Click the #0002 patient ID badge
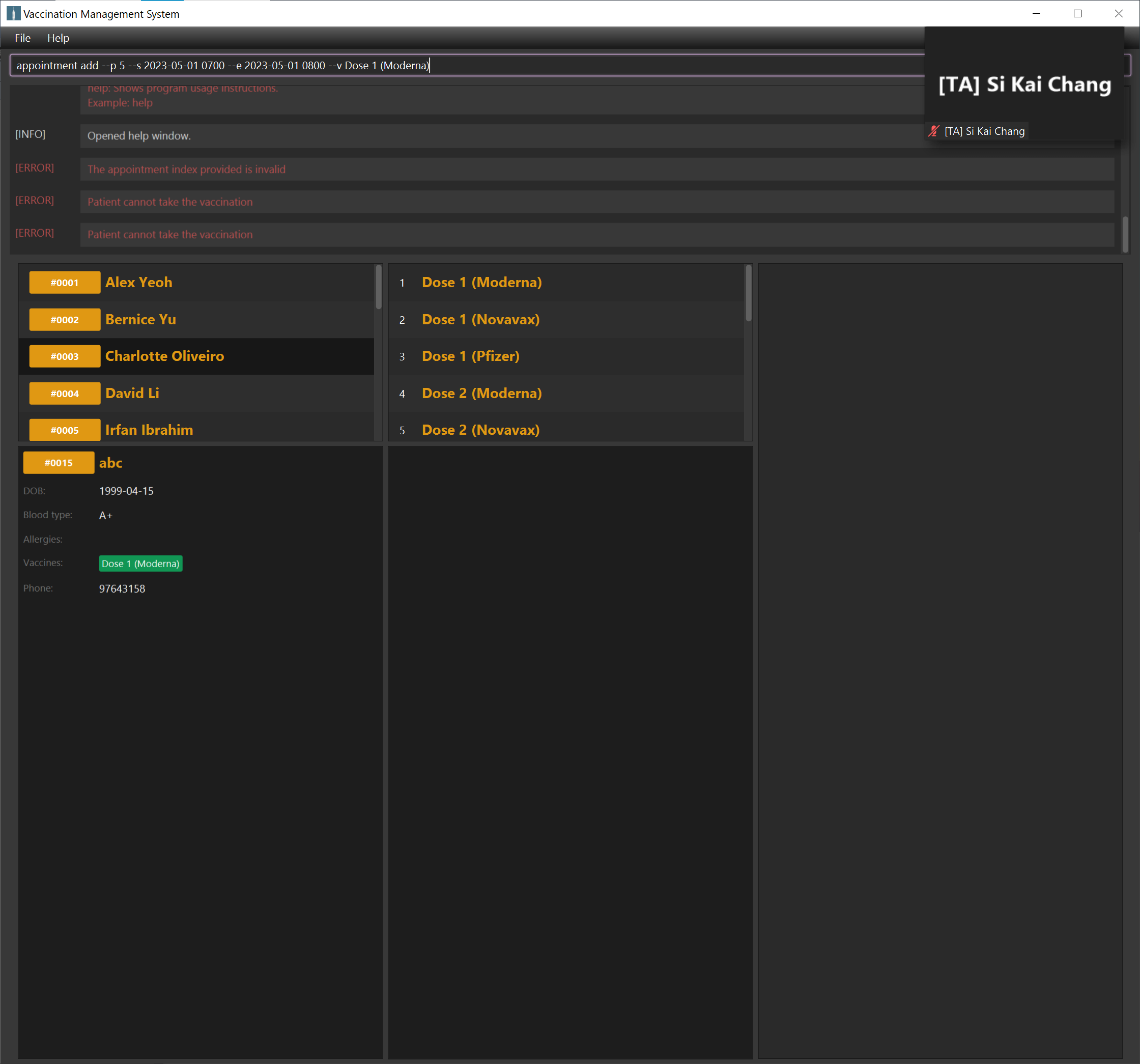The height and width of the screenshot is (1064, 1140). pos(65,320)
